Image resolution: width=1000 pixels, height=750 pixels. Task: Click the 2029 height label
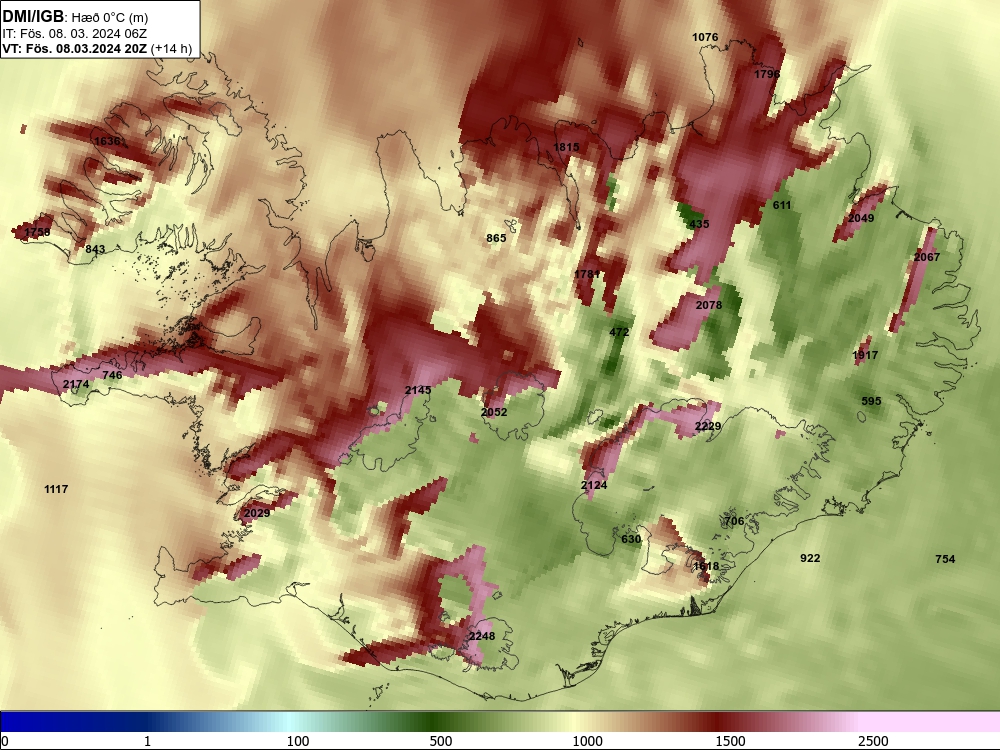tap(257, 513)
